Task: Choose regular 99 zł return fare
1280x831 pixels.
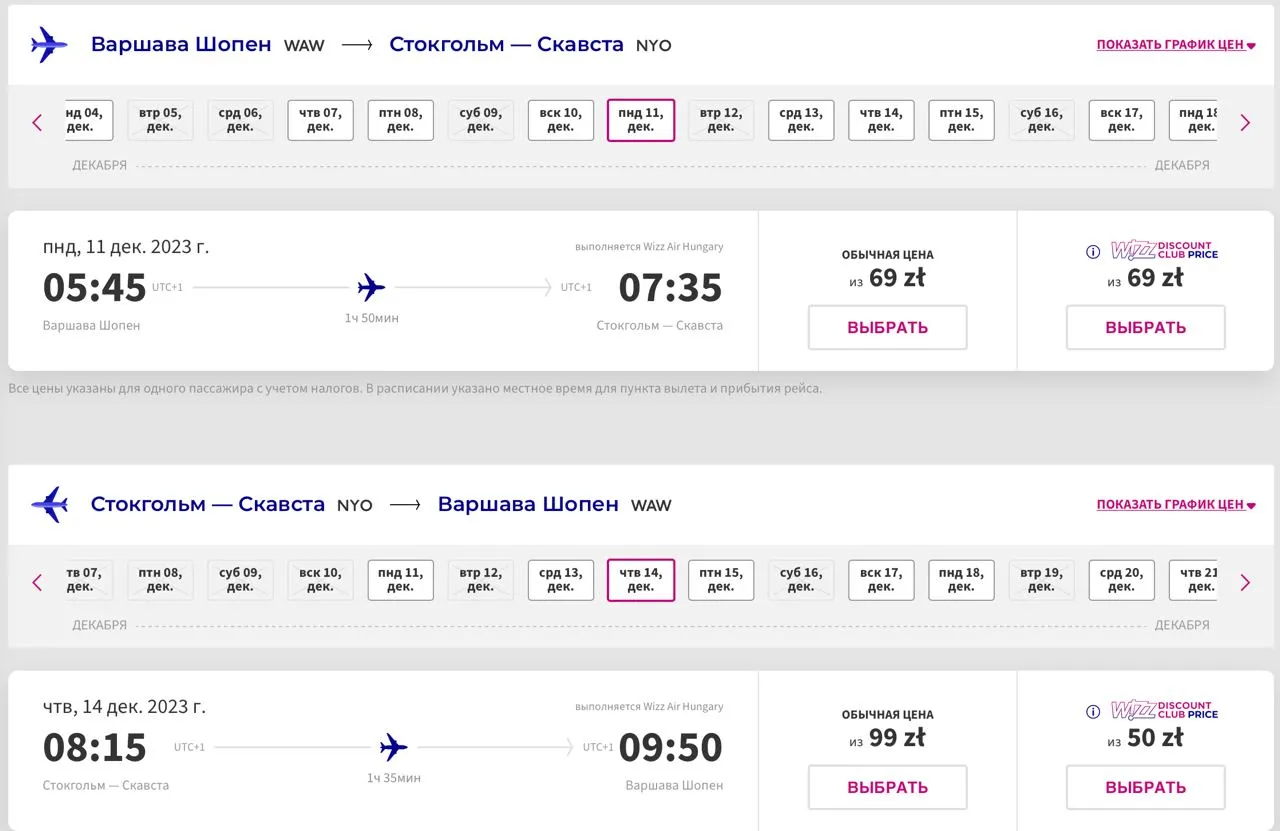Action: coord(887,787)
